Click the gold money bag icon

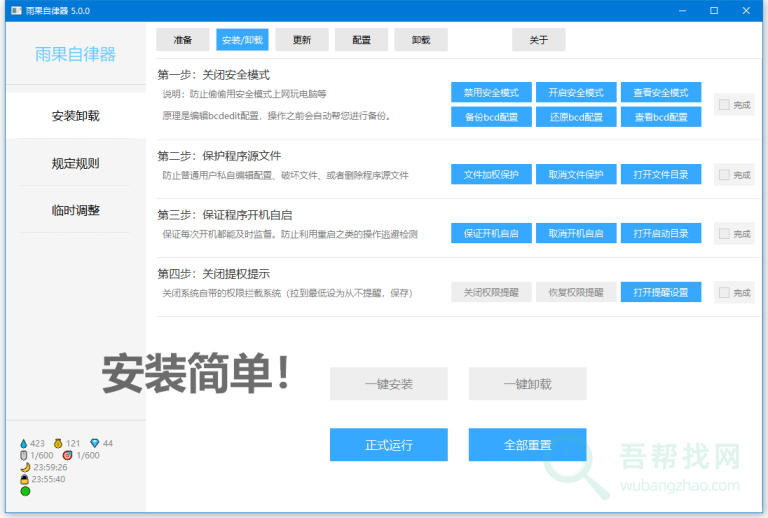tap(58, 443)
